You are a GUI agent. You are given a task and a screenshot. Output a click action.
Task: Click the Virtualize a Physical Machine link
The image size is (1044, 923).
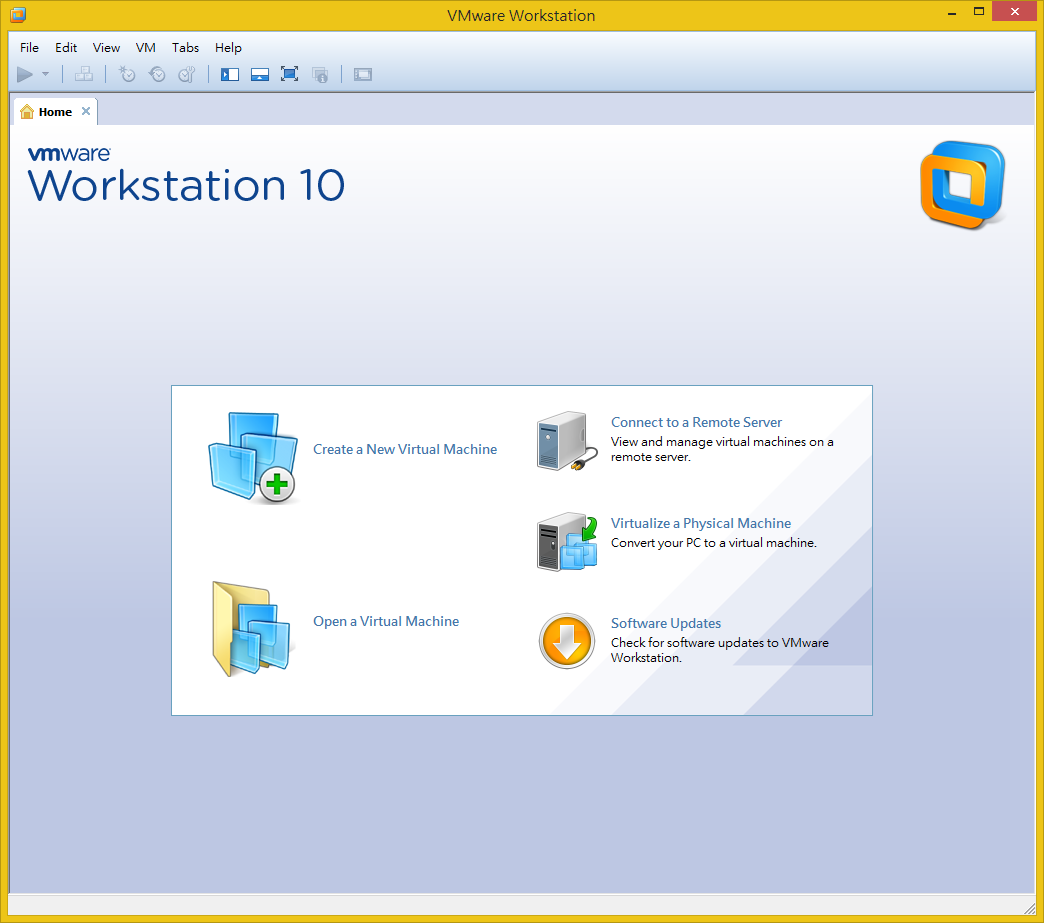[x=701, y=523]
